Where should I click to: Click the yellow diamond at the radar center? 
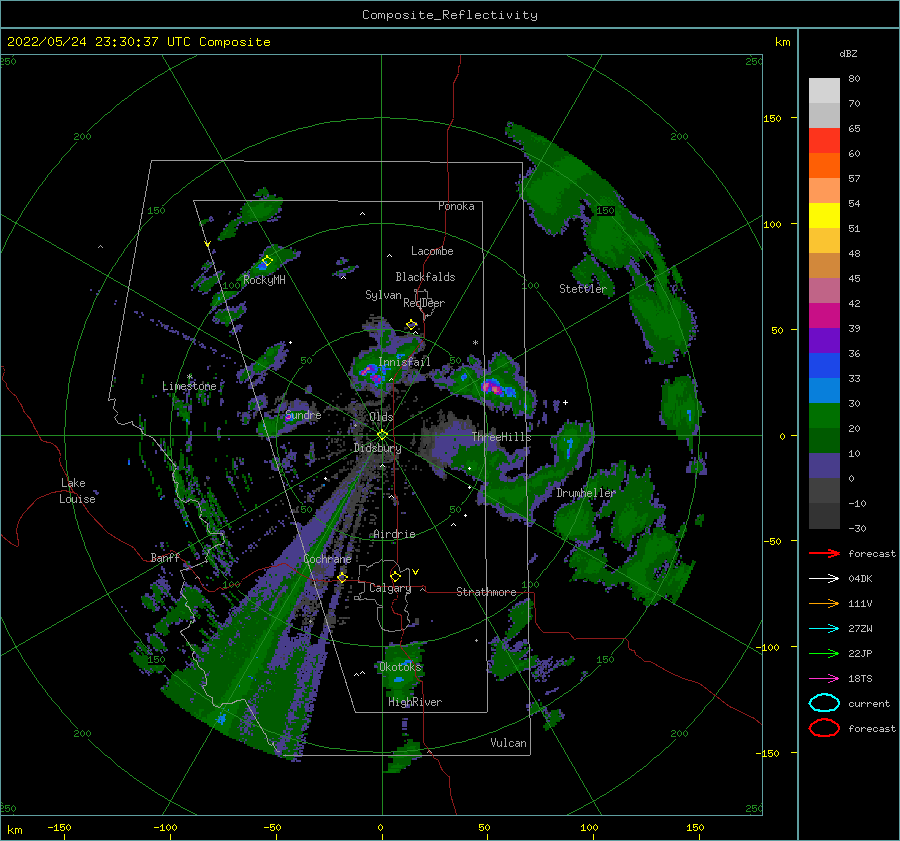tap(382, 435)
